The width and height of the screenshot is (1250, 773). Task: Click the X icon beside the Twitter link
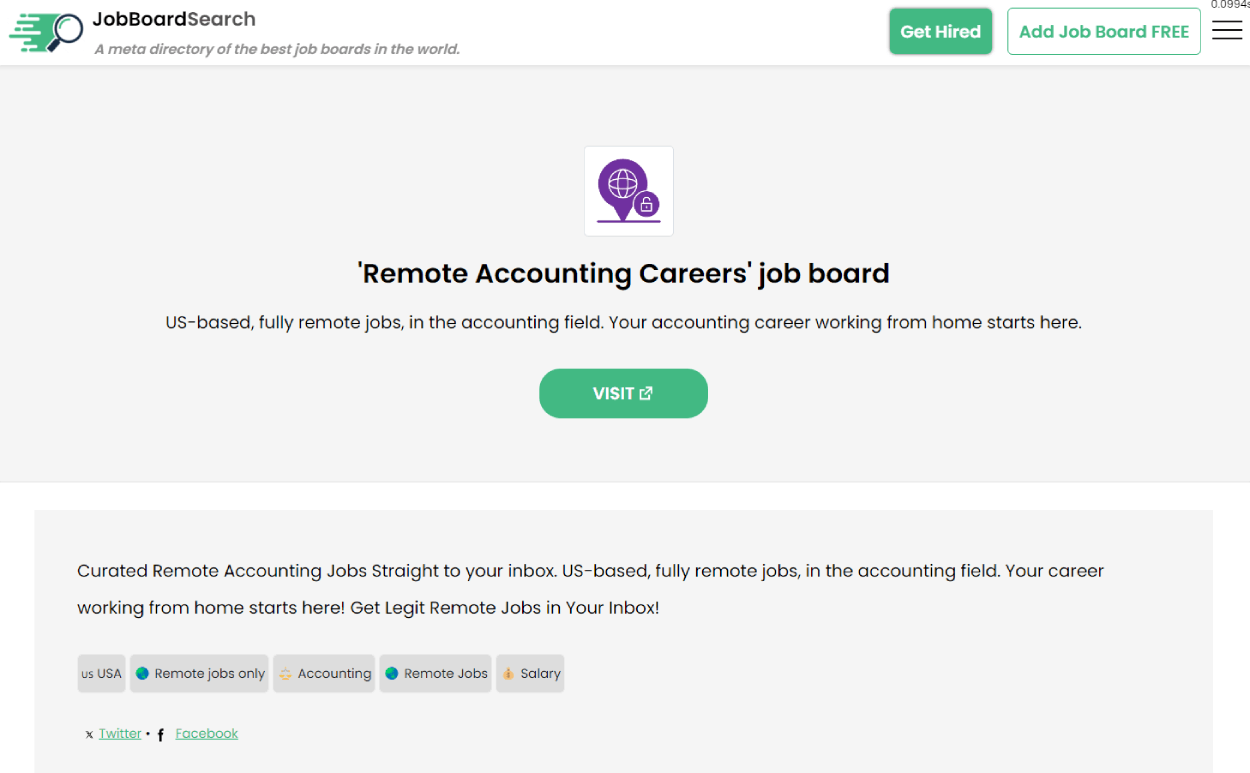[88, 733]
